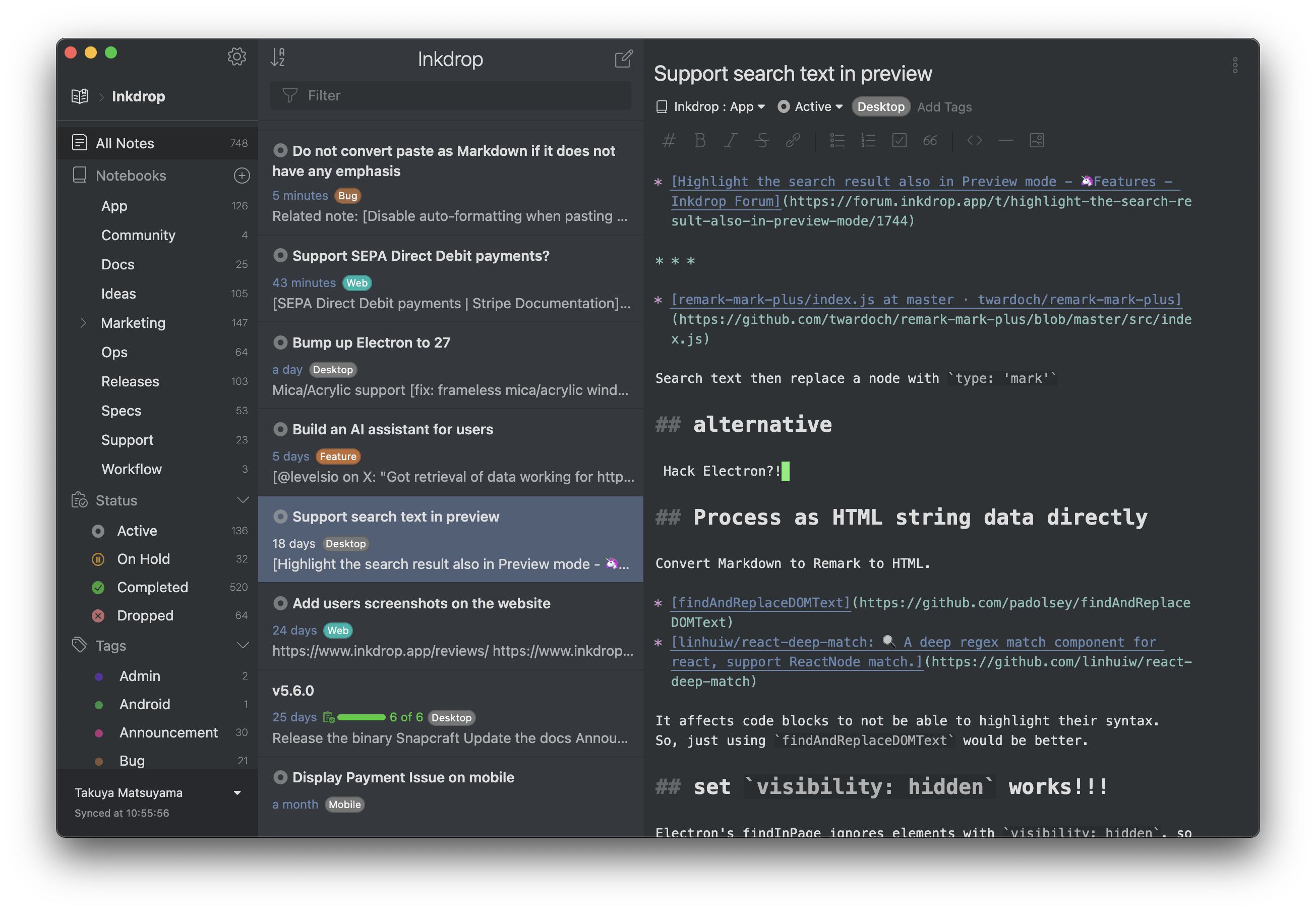Image resolution: width=1316 pixels, height=912 pixels.
Task: Select the Announcement tag color dot
Action: [99, 732]
